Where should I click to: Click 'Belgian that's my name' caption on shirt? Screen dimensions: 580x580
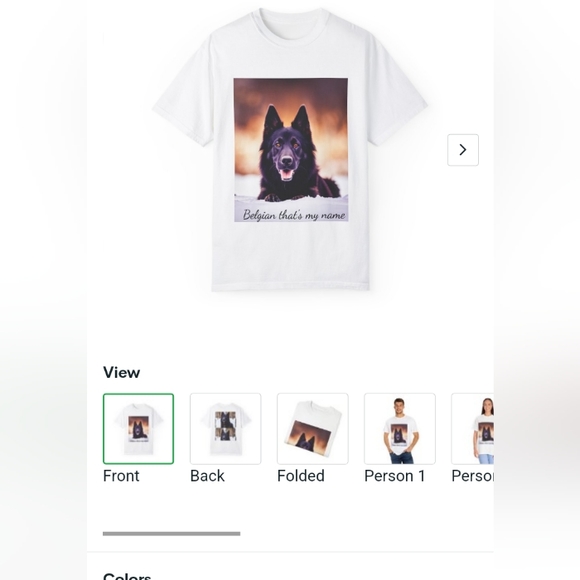point(294,215)
